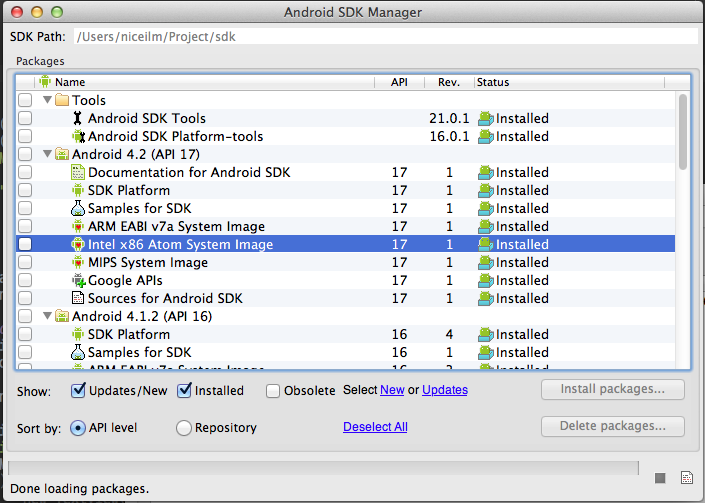705x503 pixels.
Task: Click the progress bar at the bottom
Action: 323,467
